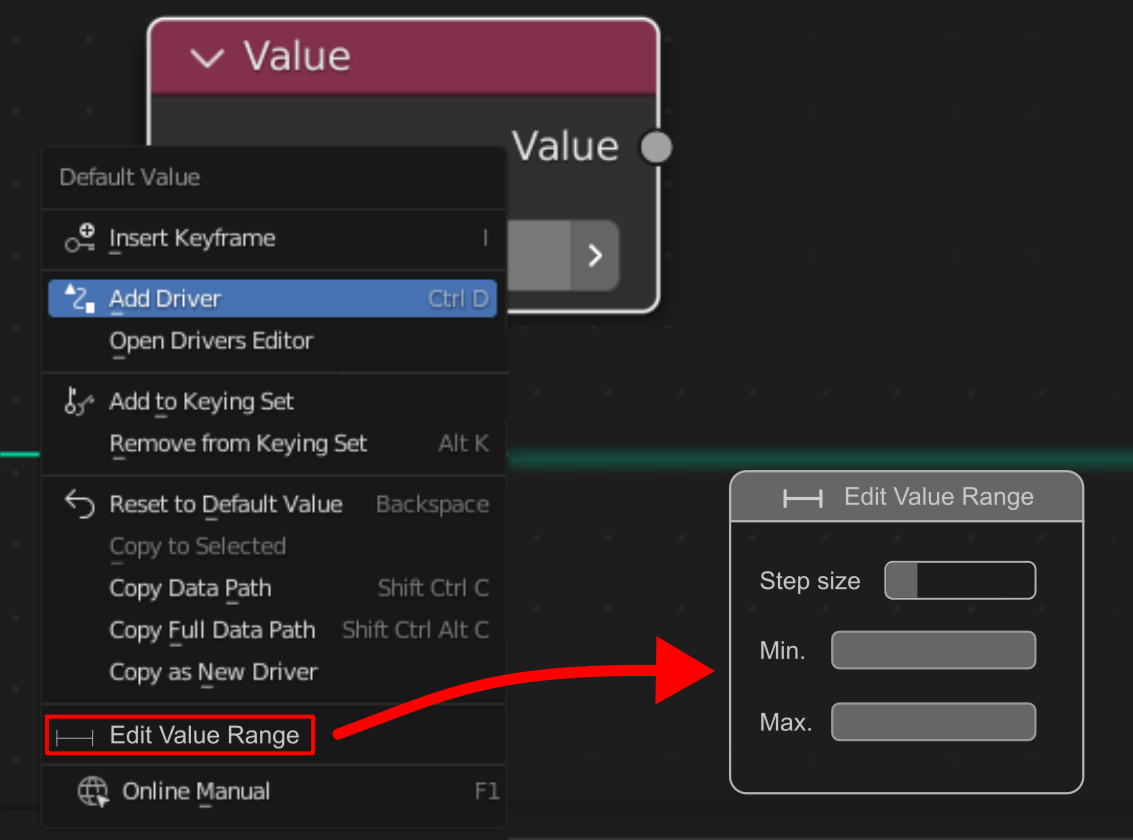The height and width of the screenshot is (840, 1133).
Task: Click the Value node title header
Action: [403, 57]
